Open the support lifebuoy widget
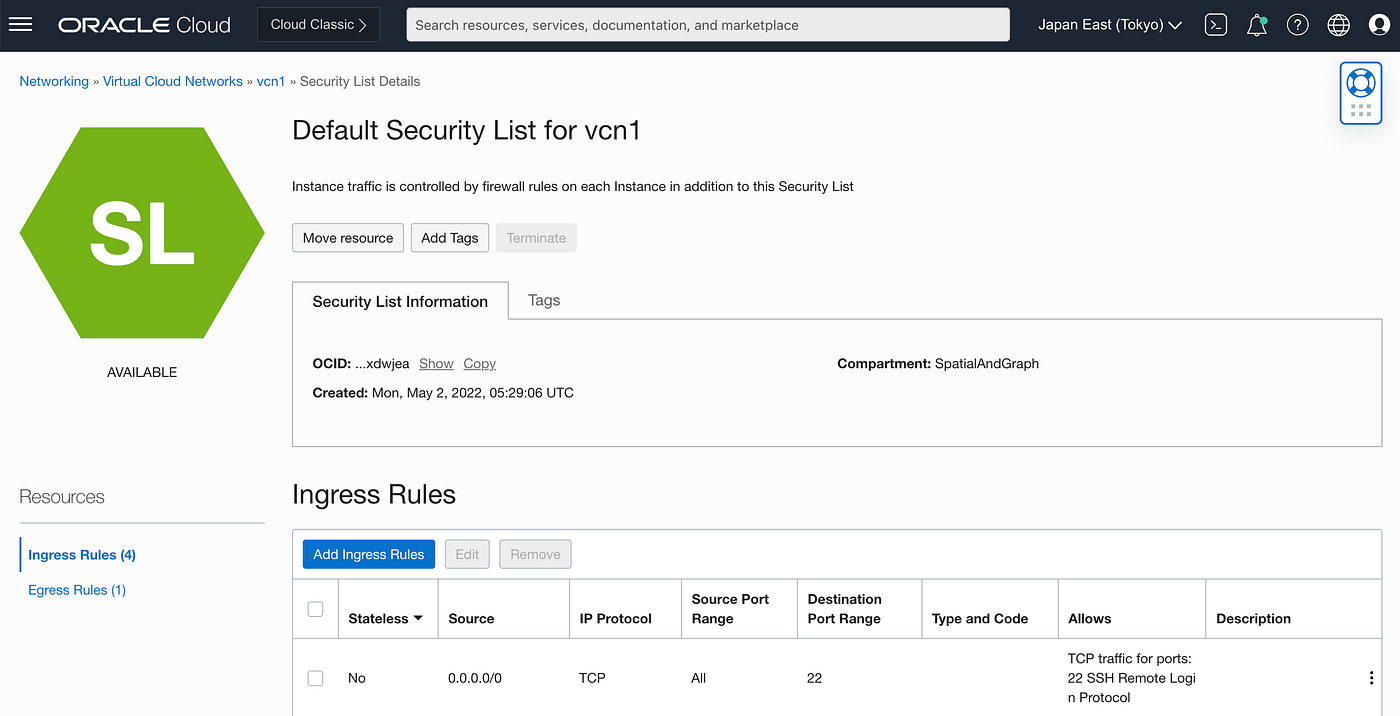 tap(1361, 83)
